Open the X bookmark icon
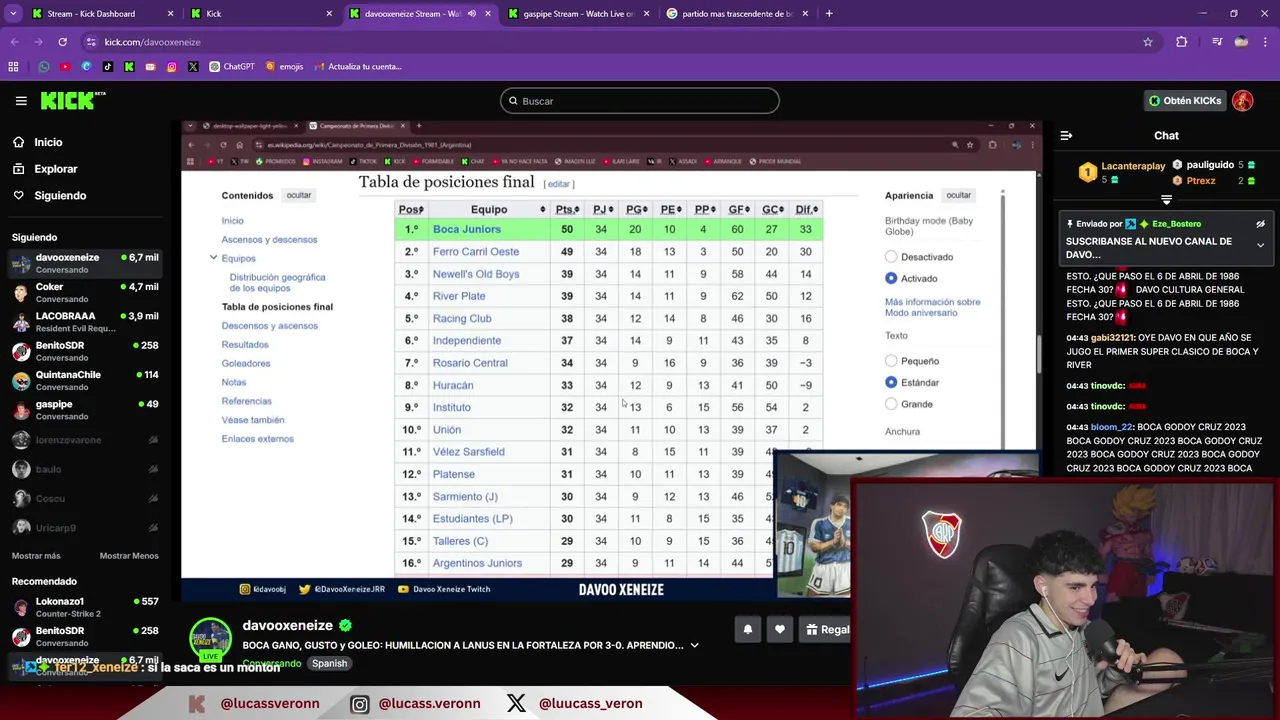This screenshot has height=720, width=1280. (x=193, y=67)
